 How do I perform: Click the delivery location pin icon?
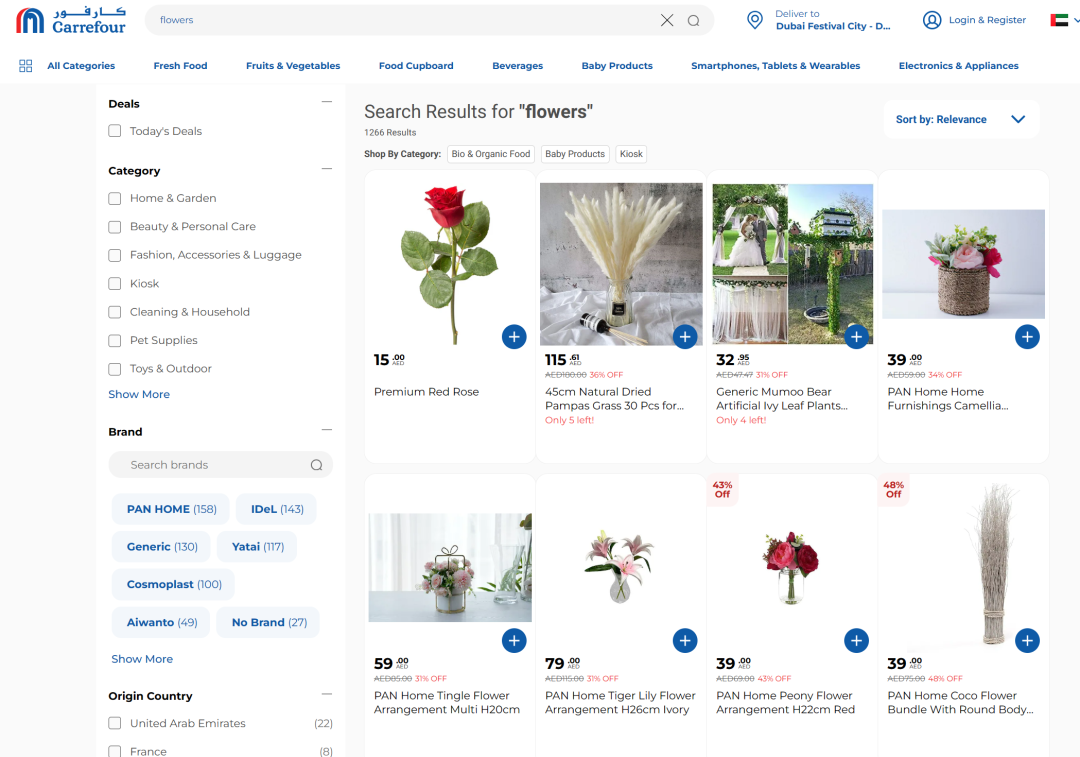click(x=755, y=20)
